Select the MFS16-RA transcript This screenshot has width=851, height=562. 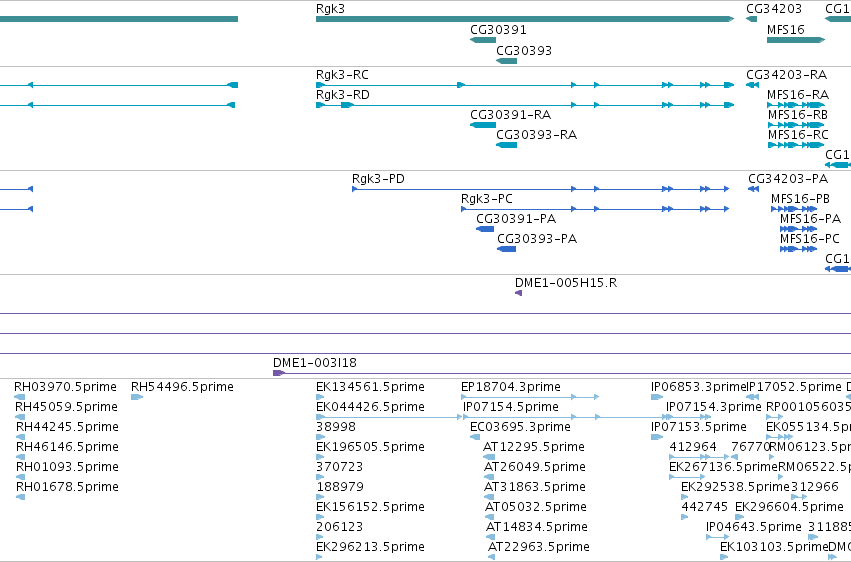click(796, 105)
